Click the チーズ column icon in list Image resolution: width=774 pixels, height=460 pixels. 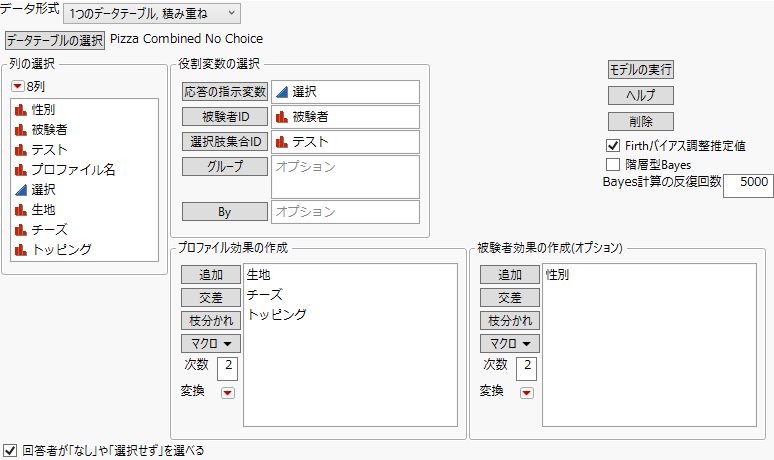[20, 229]
